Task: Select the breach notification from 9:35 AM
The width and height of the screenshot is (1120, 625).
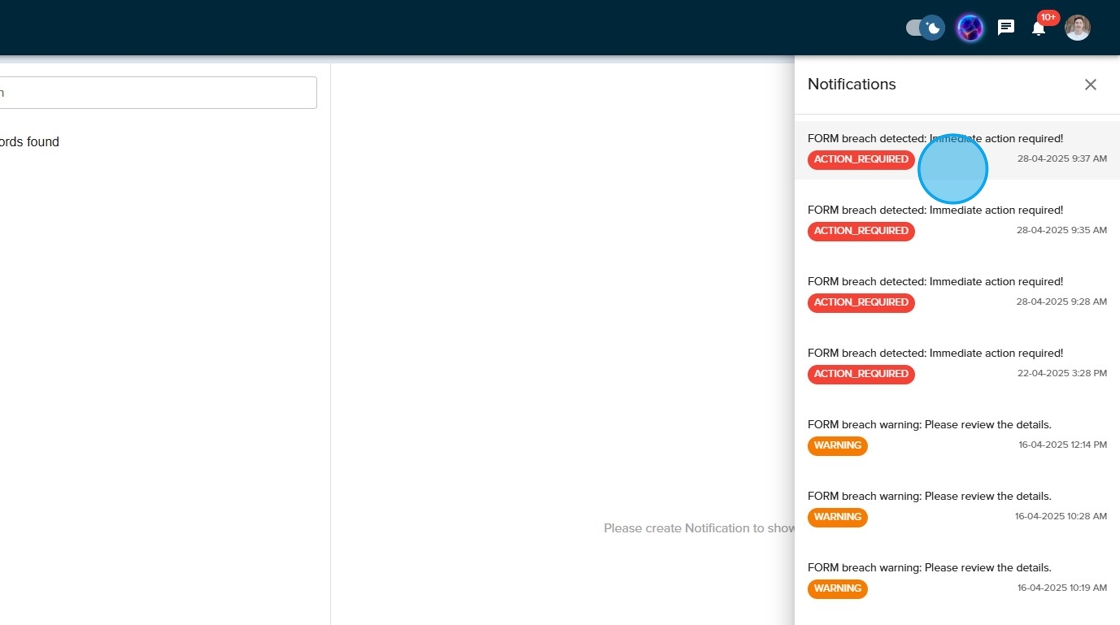Action: [935, 211]
